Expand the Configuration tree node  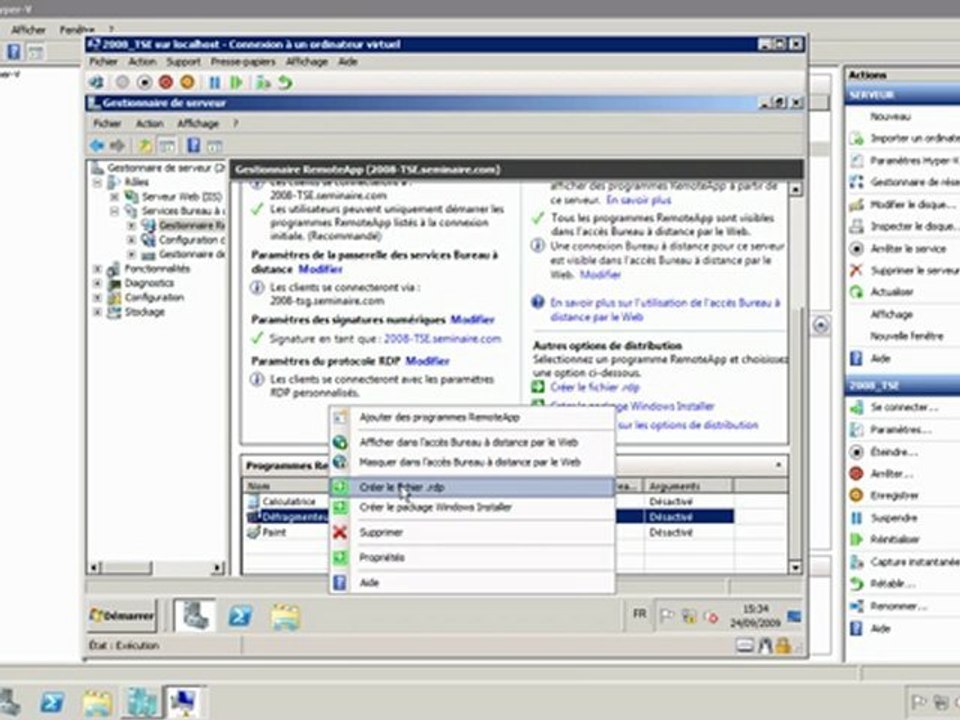tap(97, 298)
